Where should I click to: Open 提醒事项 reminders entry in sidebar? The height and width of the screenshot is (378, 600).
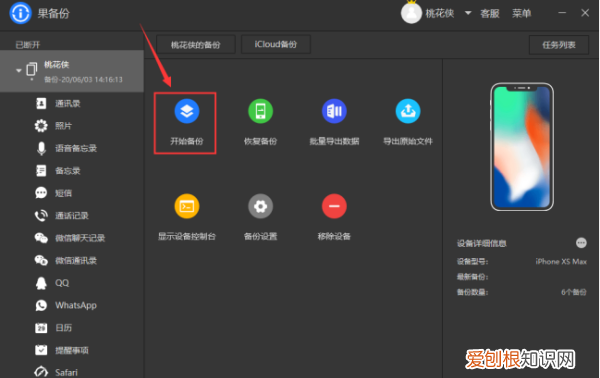point(72,350)
